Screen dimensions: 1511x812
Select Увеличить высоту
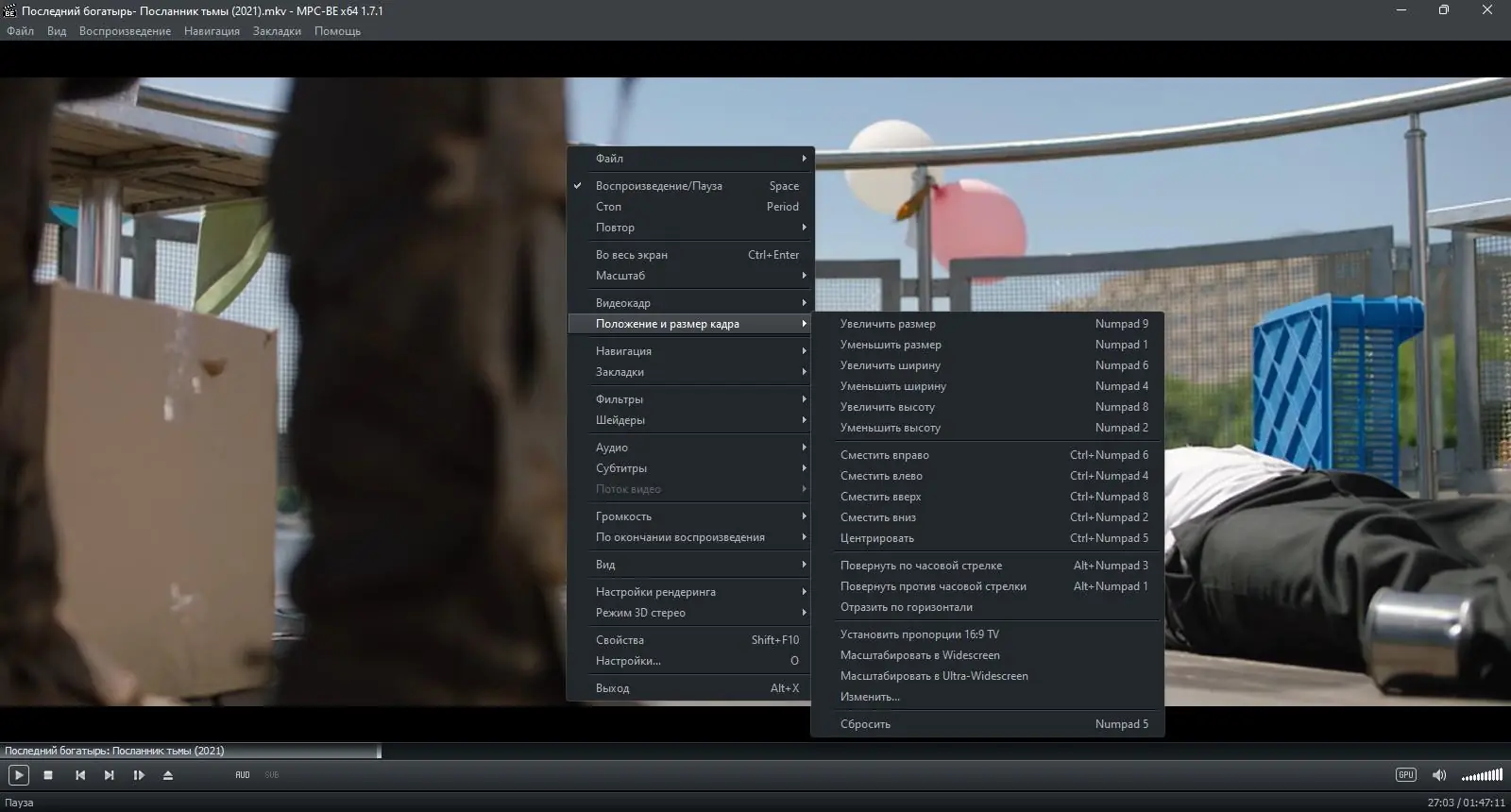coord(988,407)
